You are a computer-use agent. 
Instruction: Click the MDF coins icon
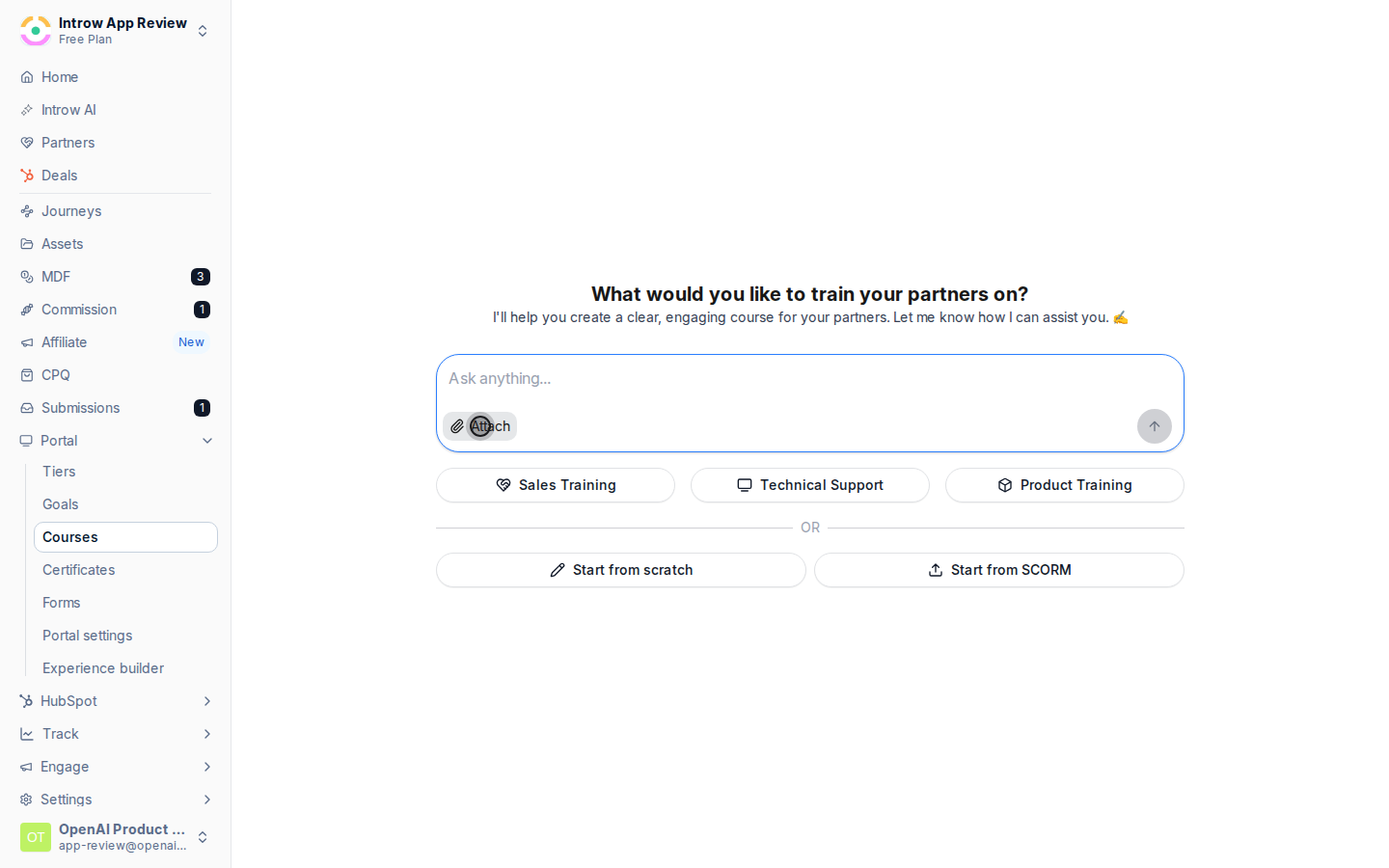click(x=27, y=277)
